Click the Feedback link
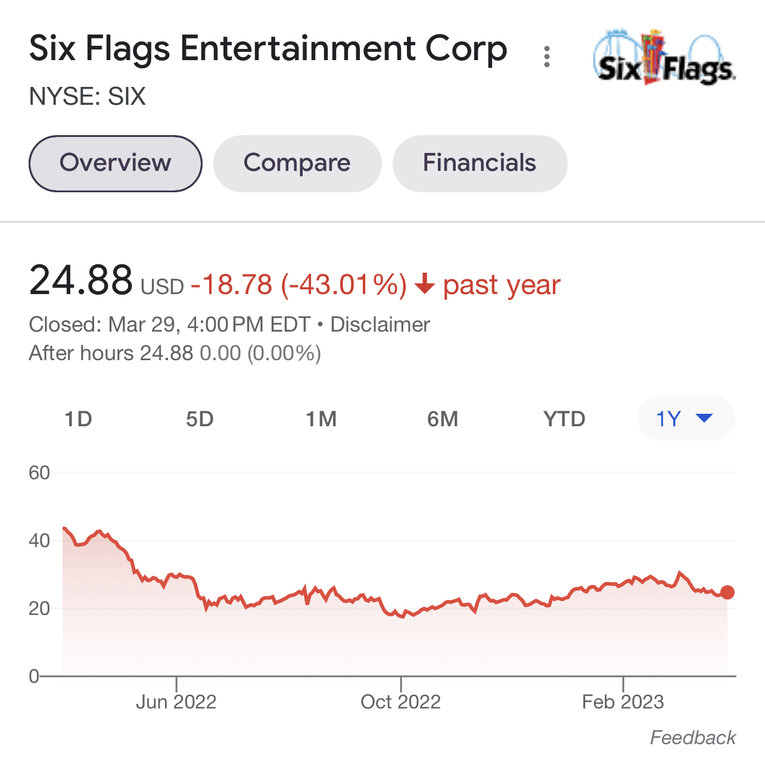This screenshot has height=768, width=765. [692, 738]
